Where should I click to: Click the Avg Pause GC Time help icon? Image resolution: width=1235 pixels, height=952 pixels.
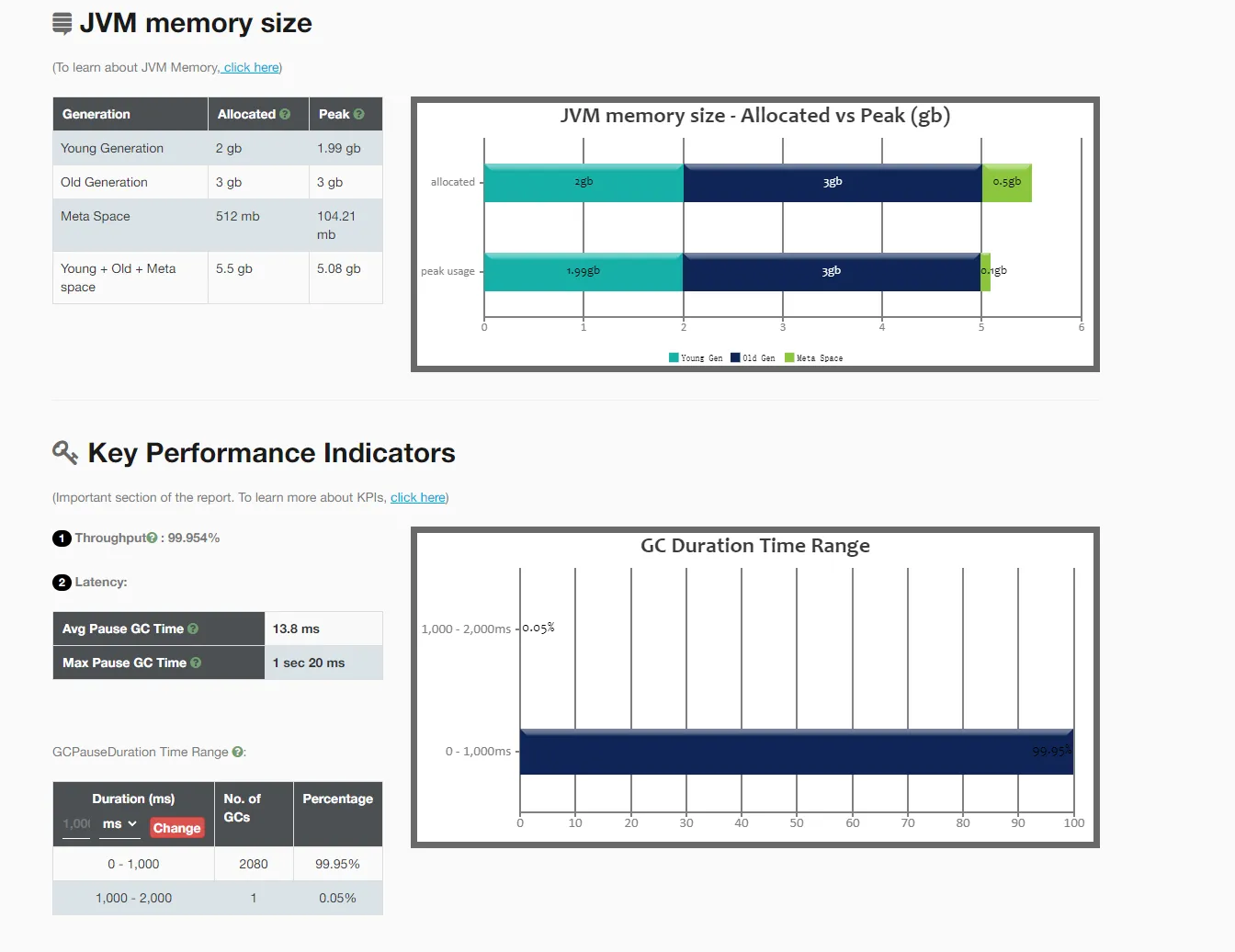coord(193,629)
